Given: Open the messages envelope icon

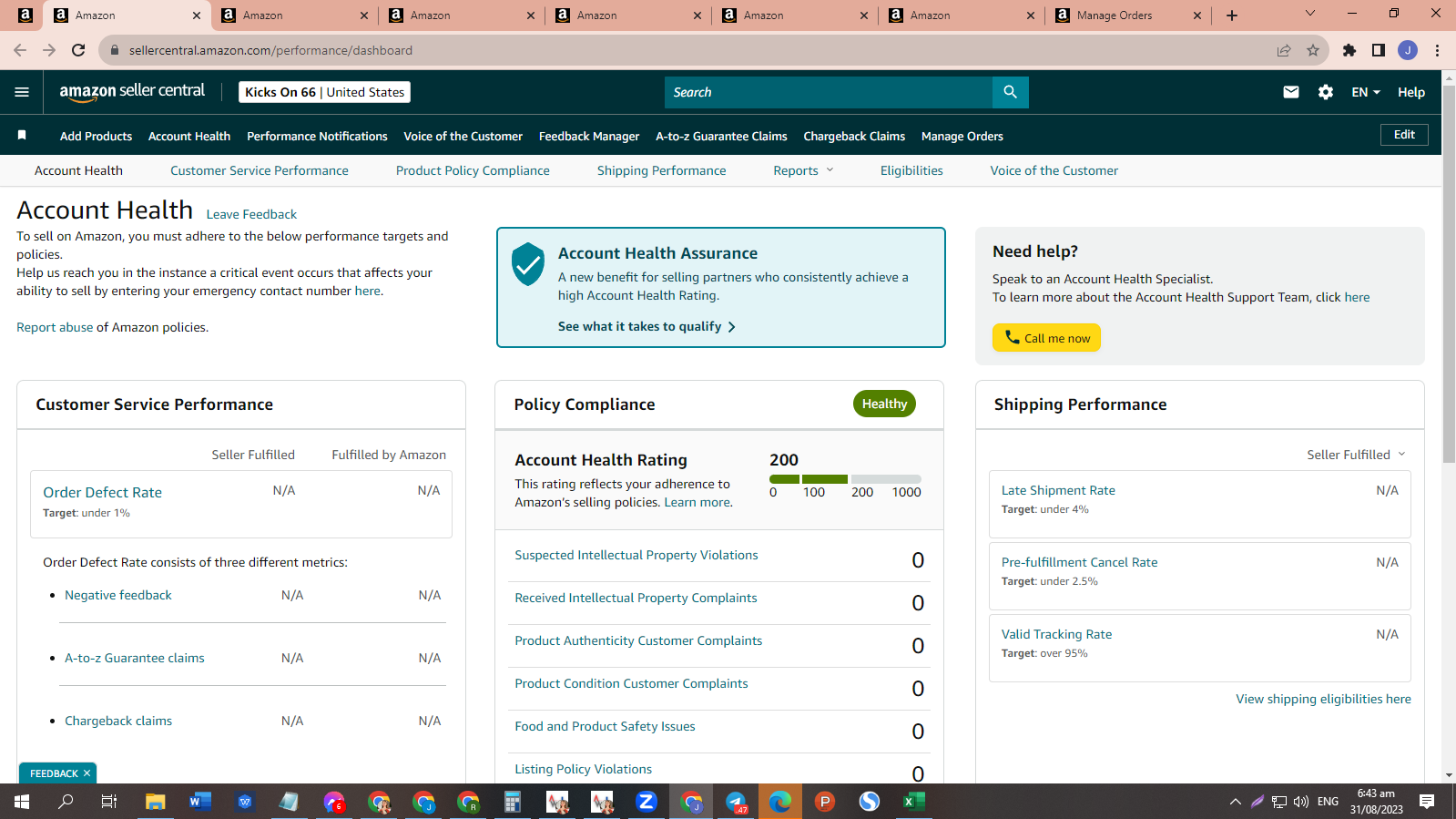Looking at the screenshot, I should 1291,92.
